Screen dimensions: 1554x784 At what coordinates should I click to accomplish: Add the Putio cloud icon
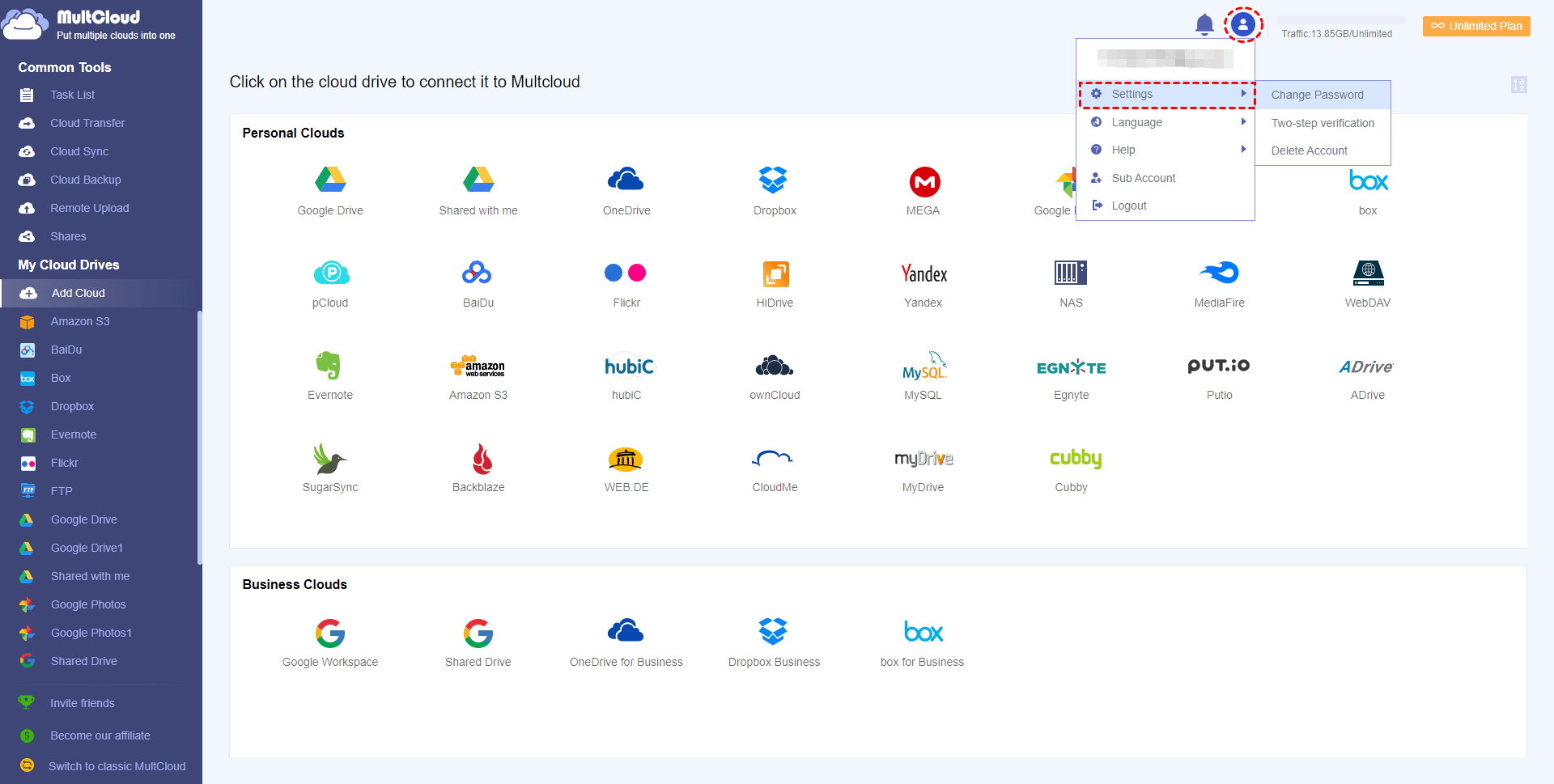[x=1219, y=366]
